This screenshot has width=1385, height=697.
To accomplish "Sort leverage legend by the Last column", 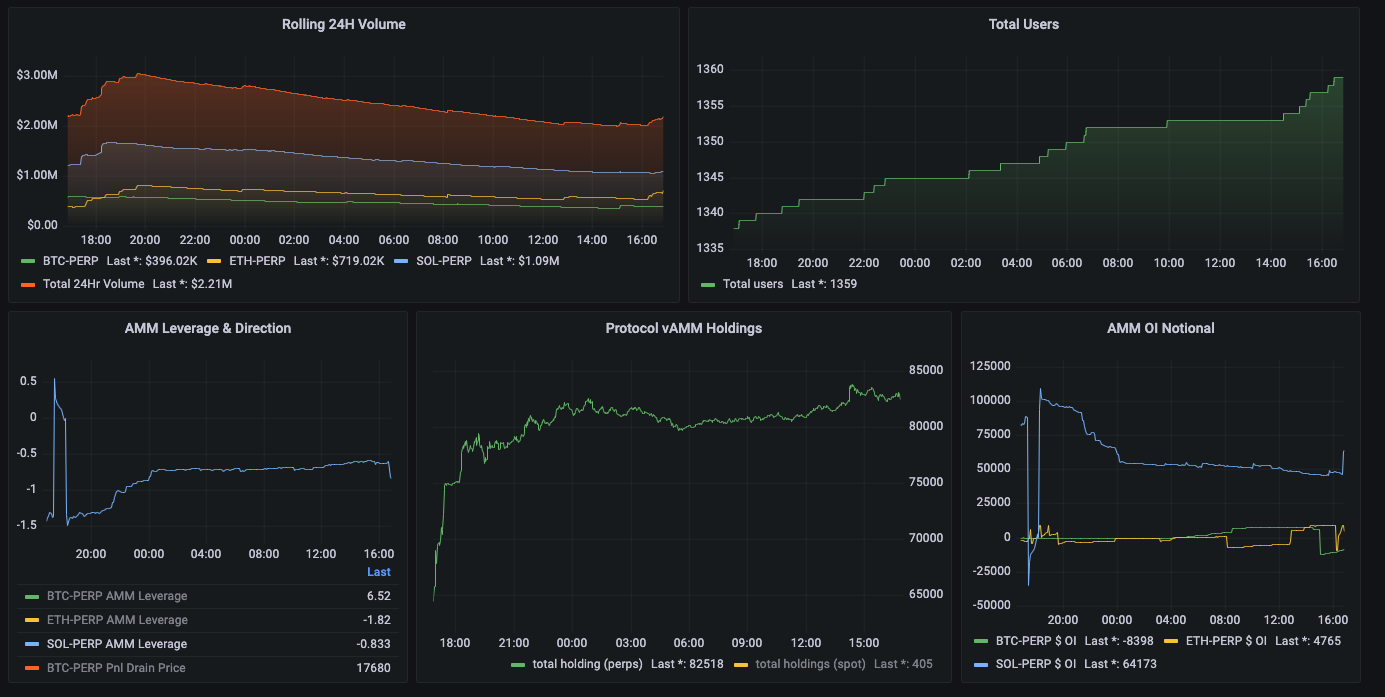I will click(378, 571).
